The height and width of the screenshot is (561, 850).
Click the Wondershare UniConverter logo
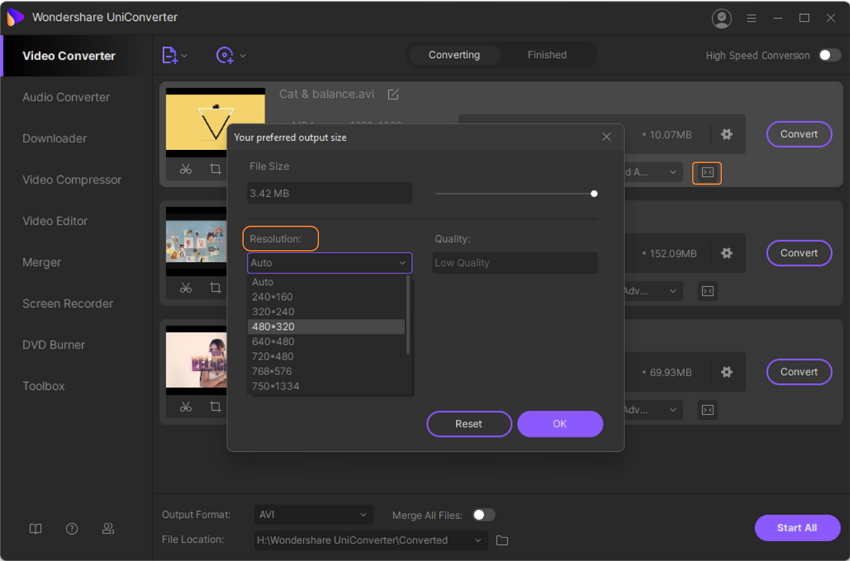coord(15,17)
